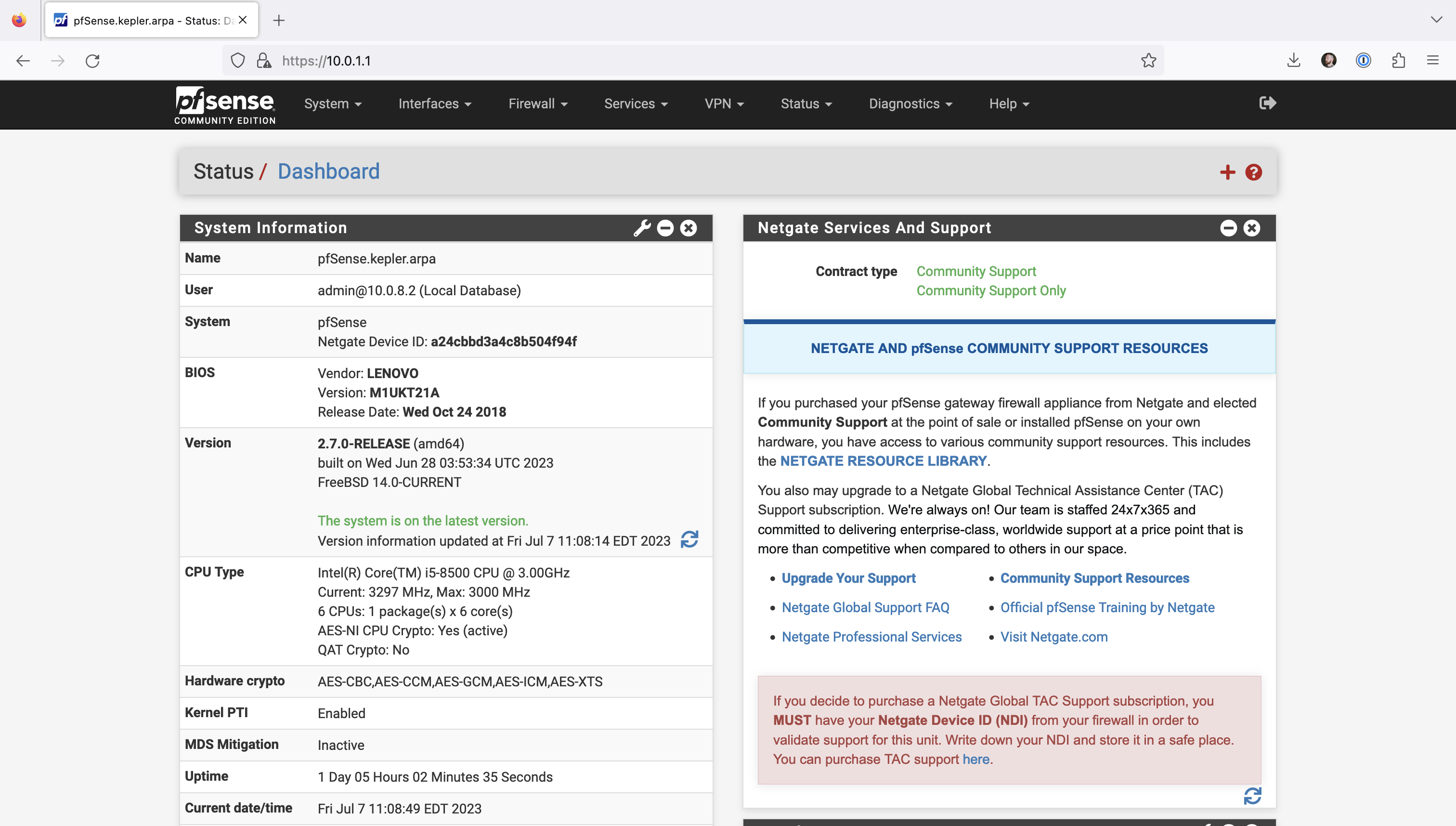This screenshot has height=826, width=1456.
Task: Expand the Services menu
Action: coord(636,104)
